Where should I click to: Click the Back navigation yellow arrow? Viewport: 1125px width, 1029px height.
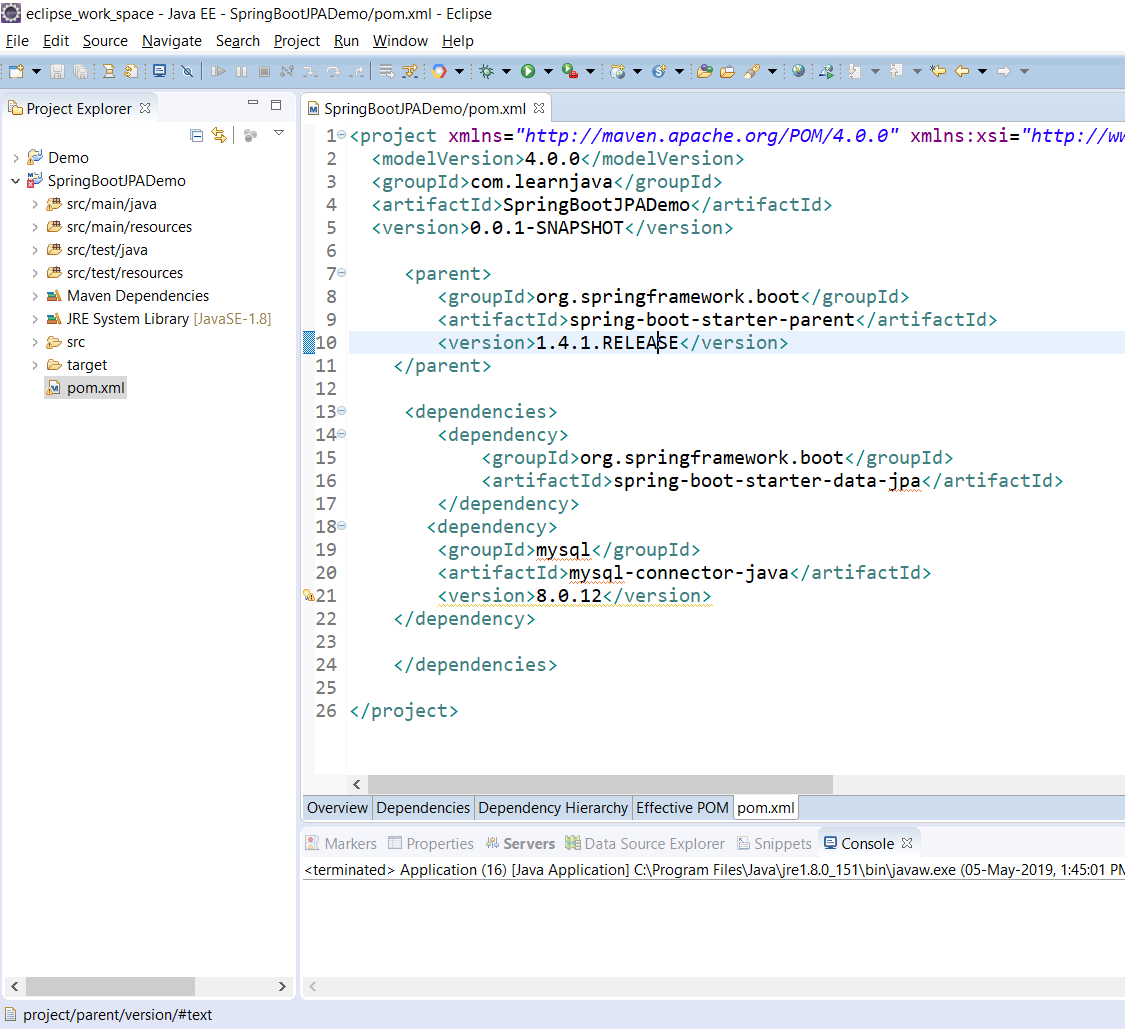pos(962,71)
